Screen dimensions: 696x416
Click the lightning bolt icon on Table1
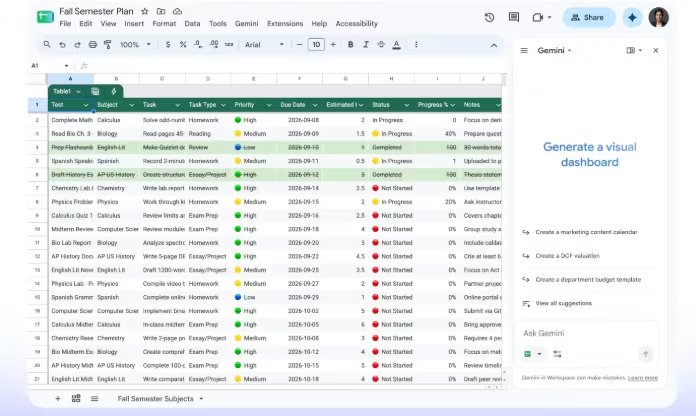point(114,91)
